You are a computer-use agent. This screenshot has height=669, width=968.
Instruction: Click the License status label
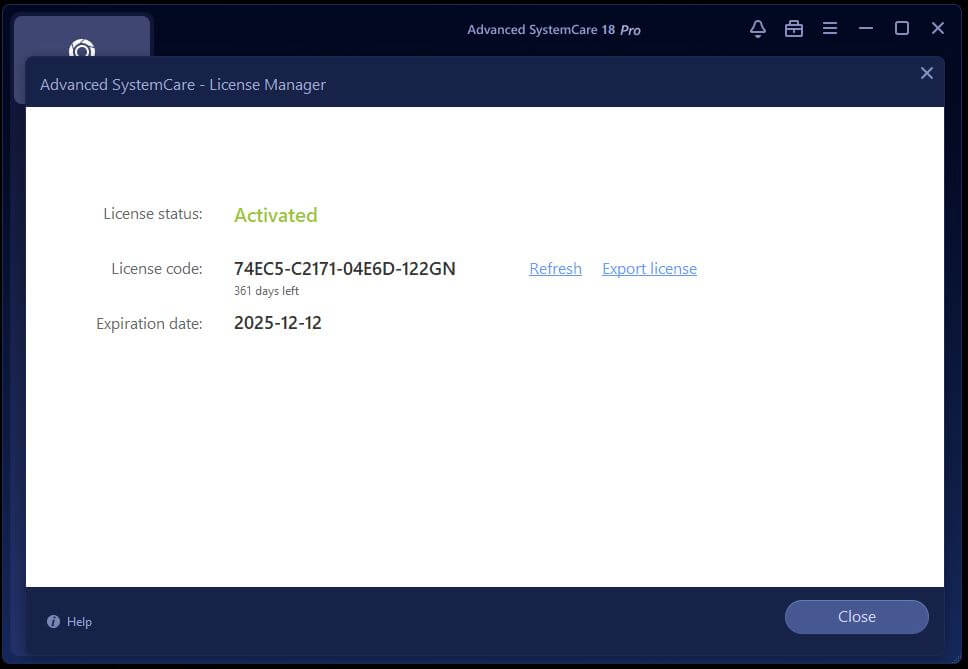(x=152, y=214)
